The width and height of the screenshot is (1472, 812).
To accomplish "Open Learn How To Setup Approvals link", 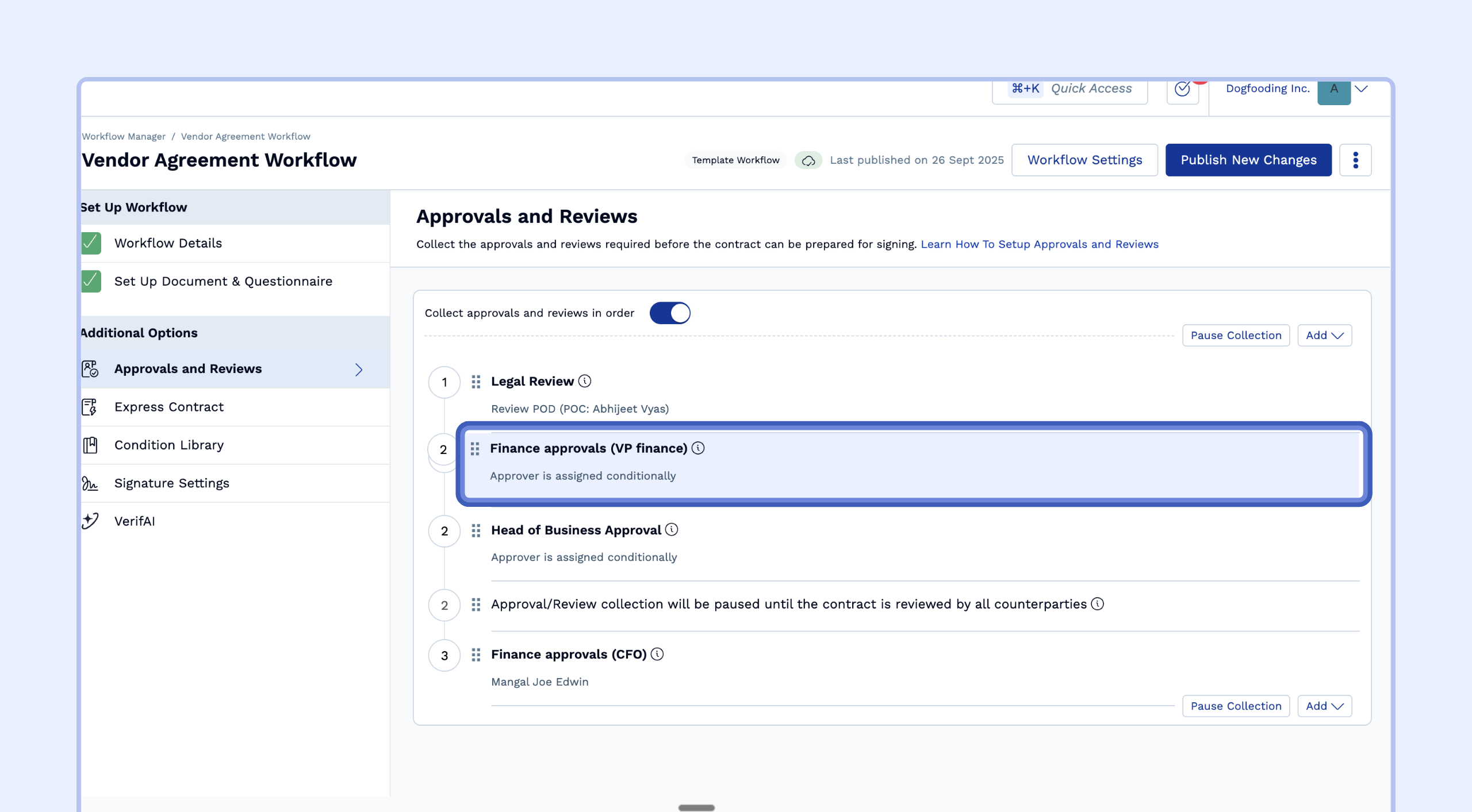I will coord(1039,244).
